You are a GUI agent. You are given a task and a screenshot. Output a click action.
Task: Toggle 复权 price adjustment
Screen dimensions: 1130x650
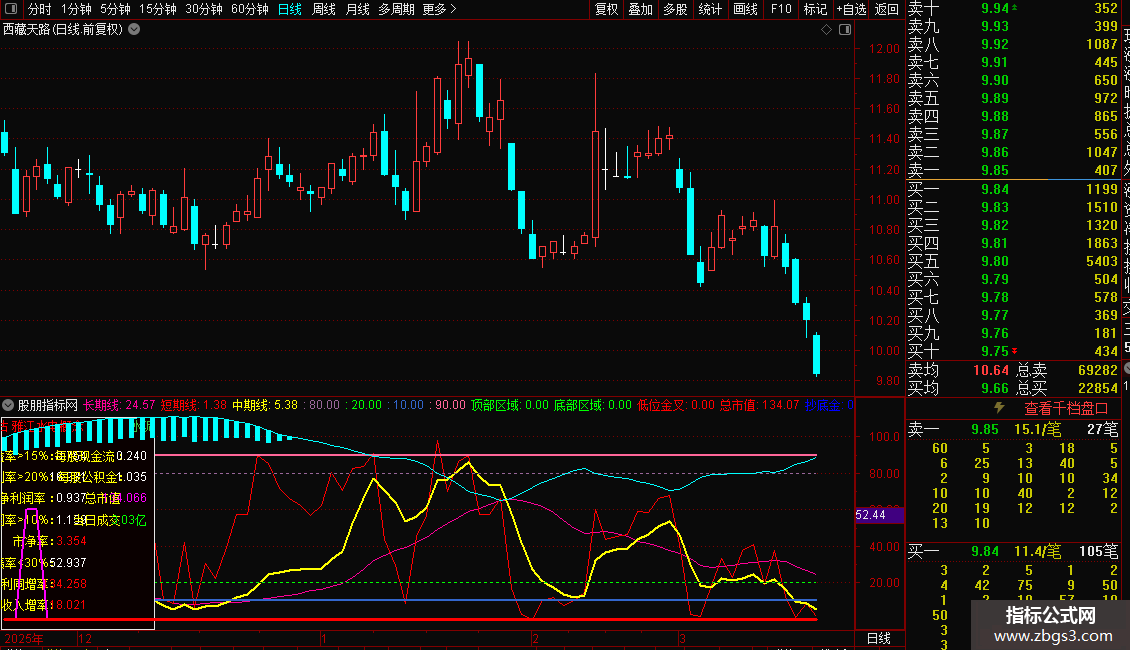pyautogui.click(x=606, y=9)
